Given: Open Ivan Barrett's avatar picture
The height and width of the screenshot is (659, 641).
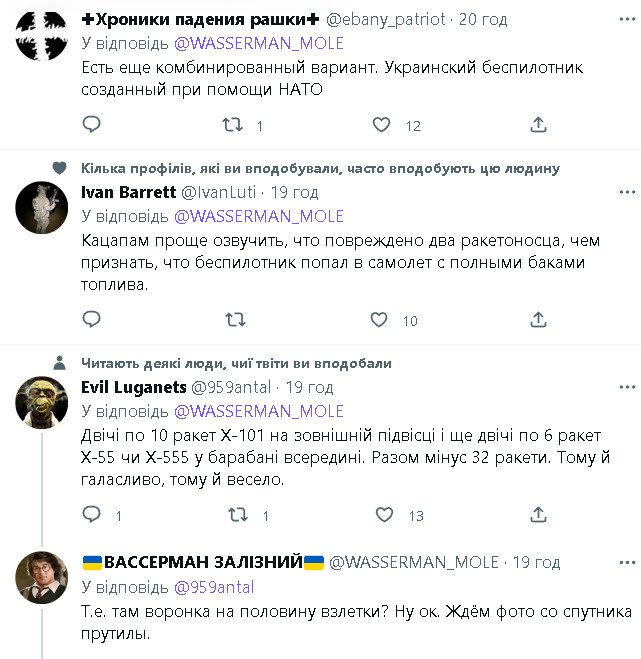Looking at the screenshot, I should [42, 207].
